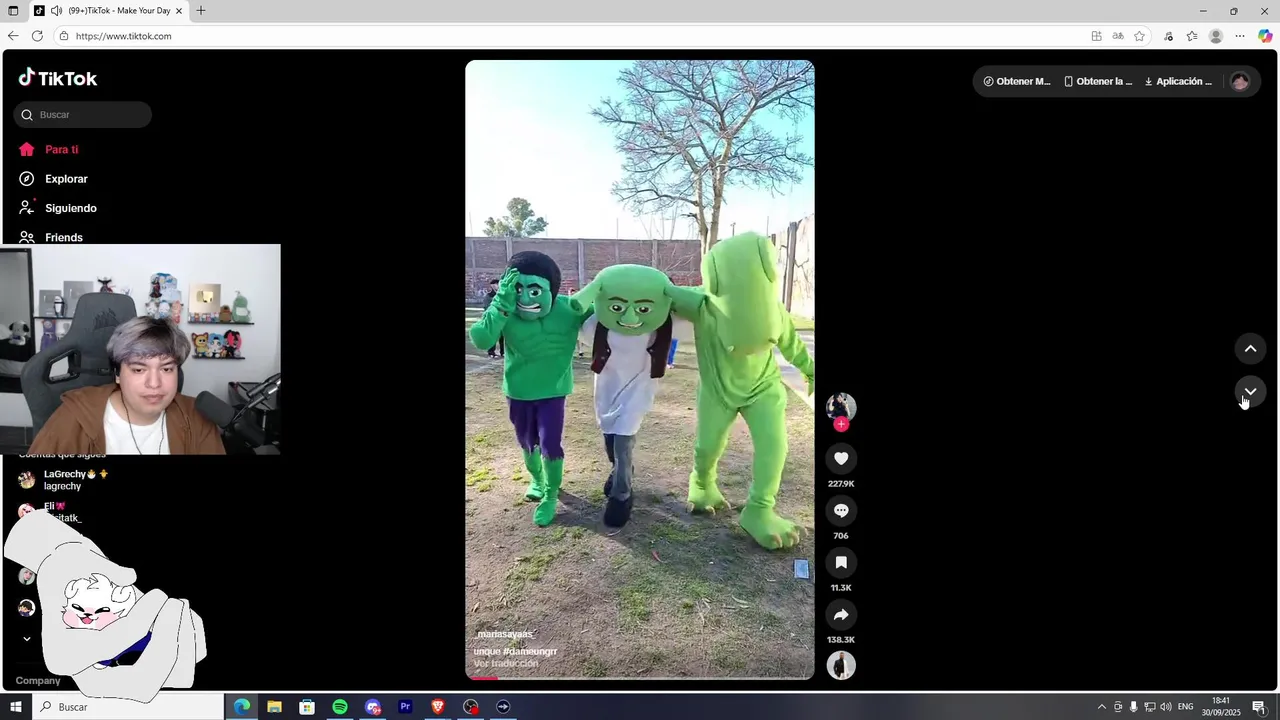Open the browser profile icon
The width and height of the screenshot is (1280, 720).
pos(1216,36)
